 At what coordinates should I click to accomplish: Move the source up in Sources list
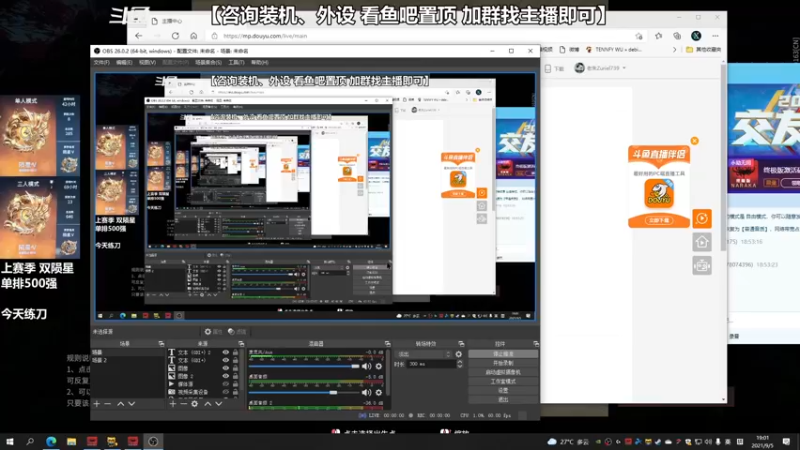[x=208, y=404]
